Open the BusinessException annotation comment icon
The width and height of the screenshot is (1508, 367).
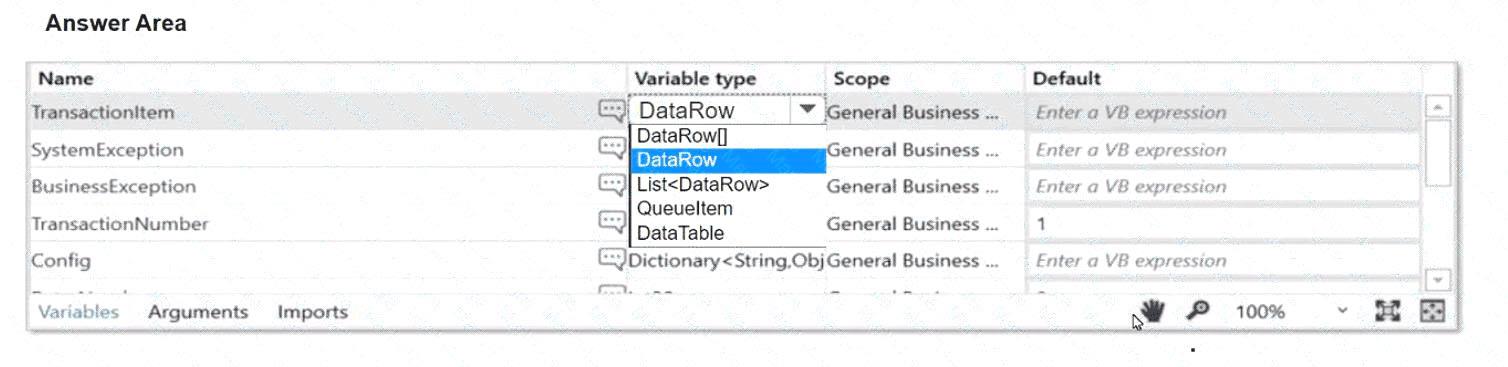(611, 186)
